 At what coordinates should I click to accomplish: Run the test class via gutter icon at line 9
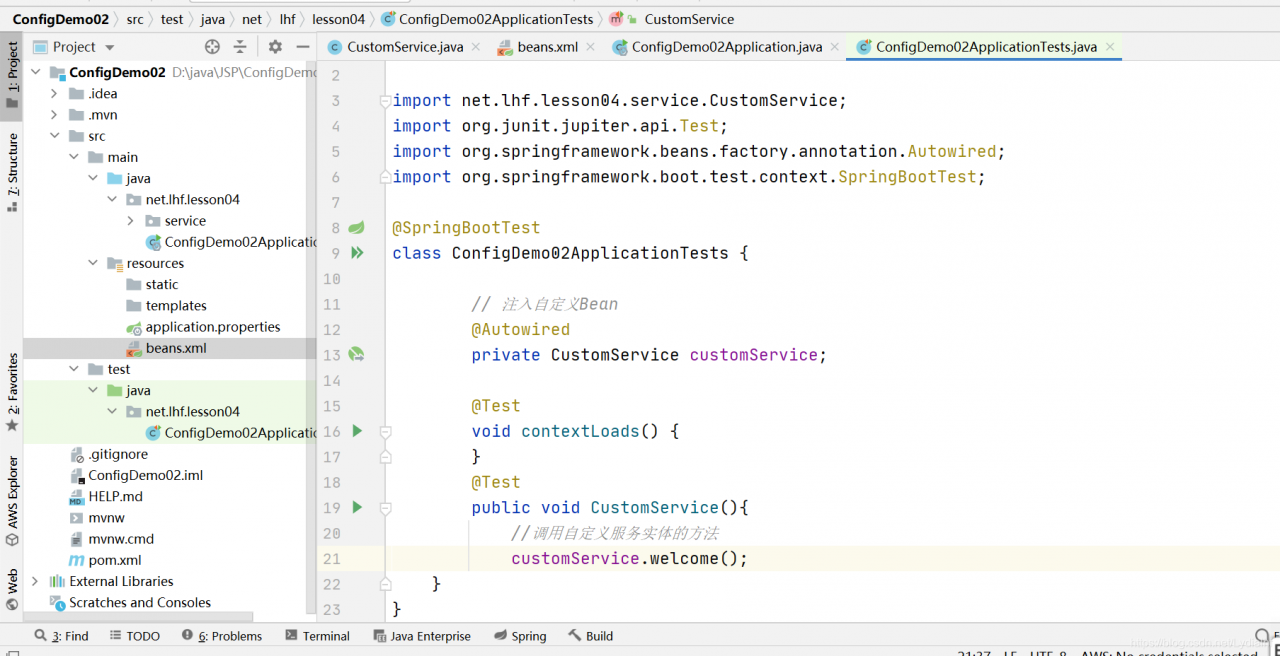point(357,253)
